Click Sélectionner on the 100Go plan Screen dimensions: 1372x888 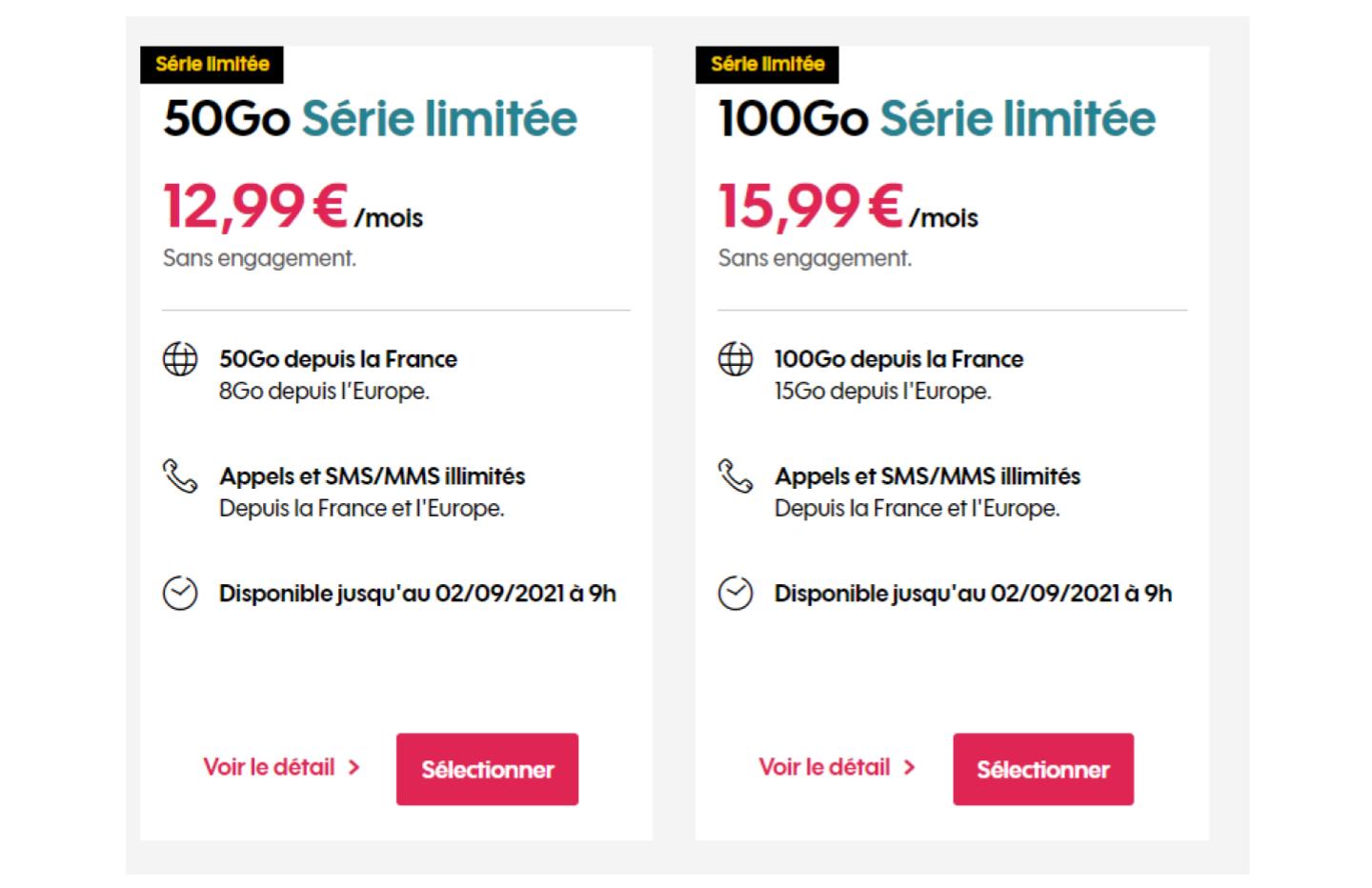pos(1042,769)
